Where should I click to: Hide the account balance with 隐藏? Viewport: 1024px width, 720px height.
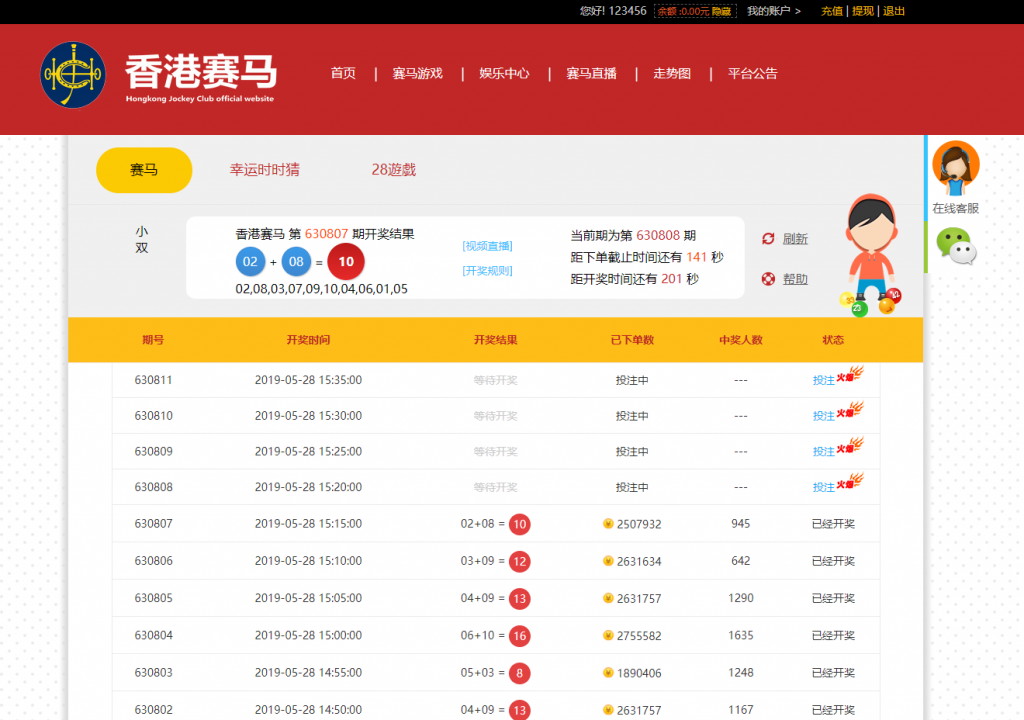(722, 11)
